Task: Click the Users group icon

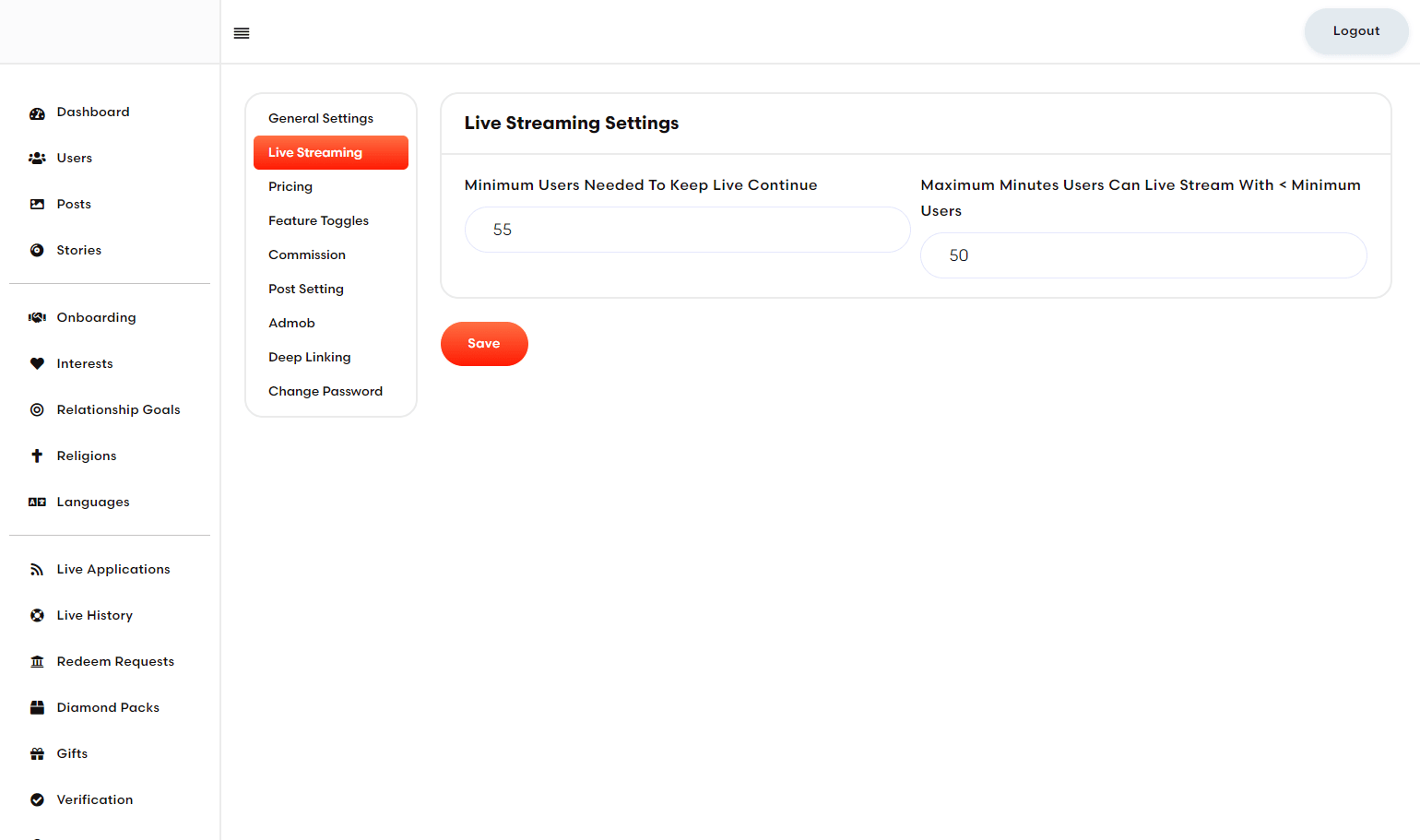Action: pyautogui.click(x=37, y=159)
